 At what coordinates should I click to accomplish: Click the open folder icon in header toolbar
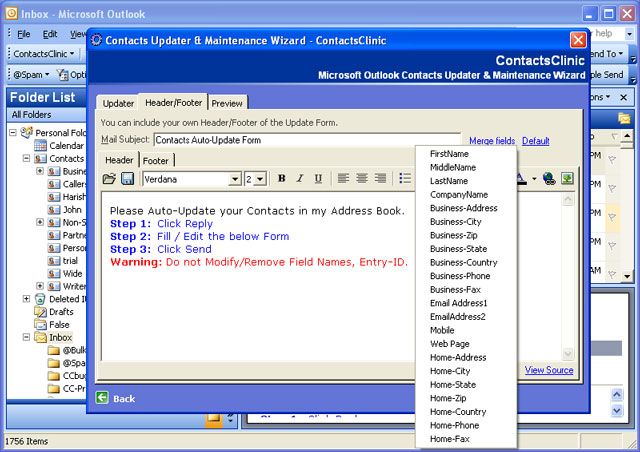109,179
